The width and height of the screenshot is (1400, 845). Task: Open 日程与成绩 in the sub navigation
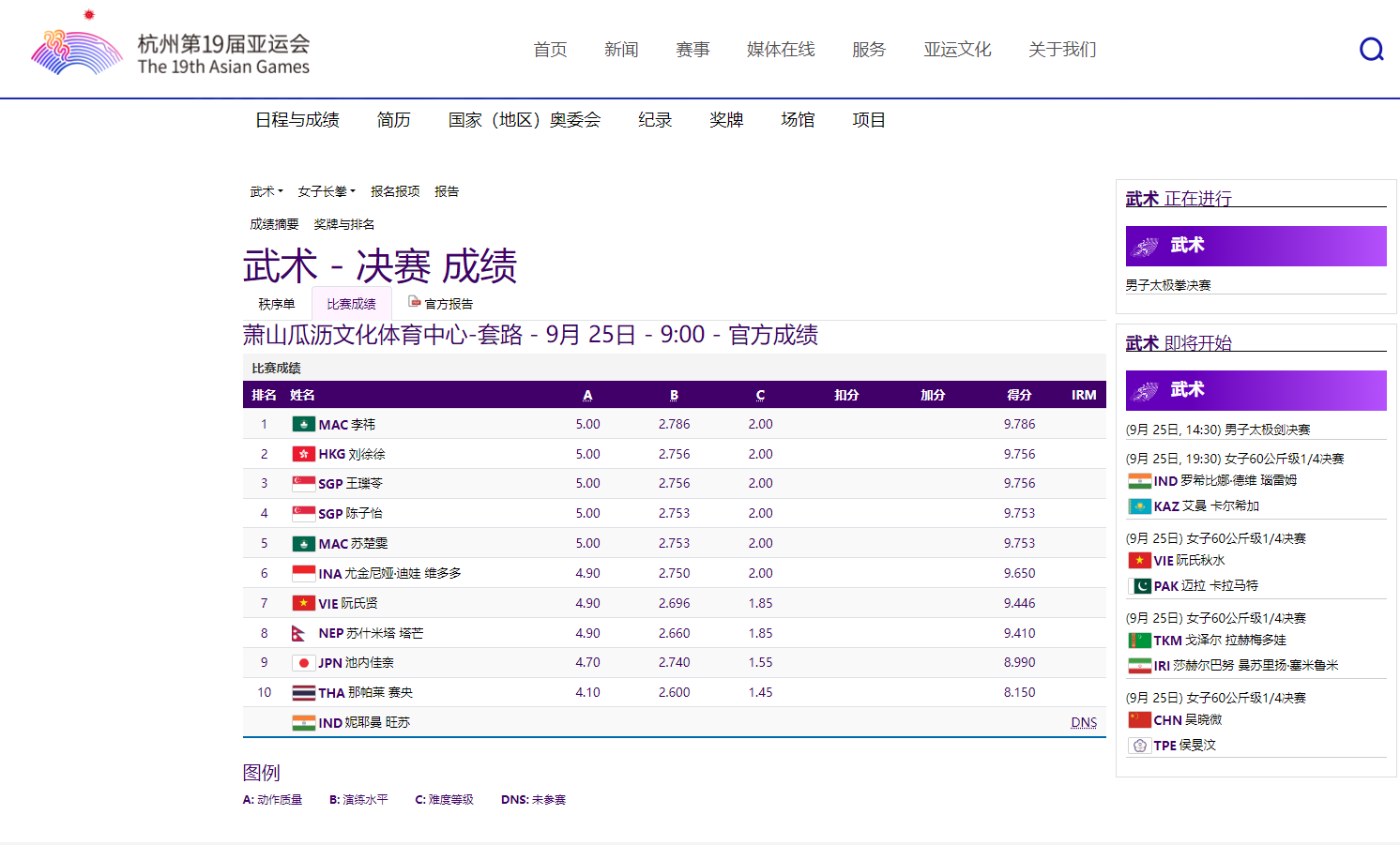[x=297, y=120]
